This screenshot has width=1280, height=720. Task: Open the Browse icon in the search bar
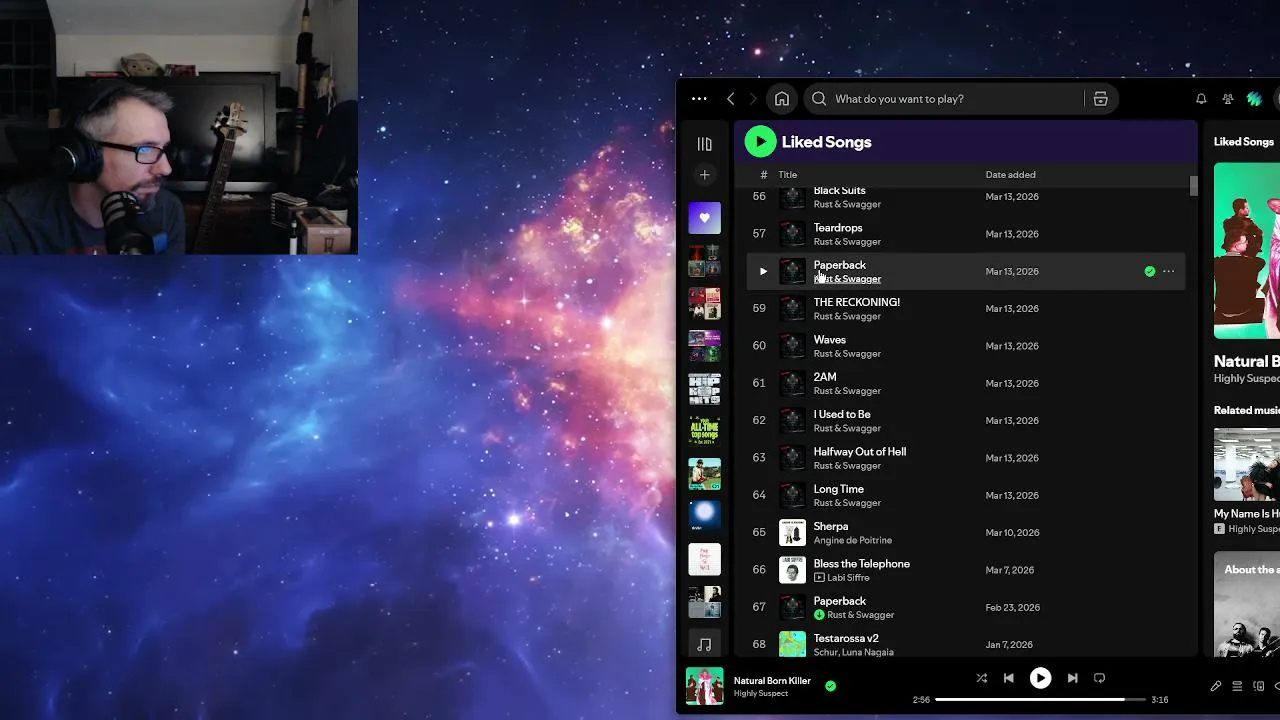(x=1100, y=99)
